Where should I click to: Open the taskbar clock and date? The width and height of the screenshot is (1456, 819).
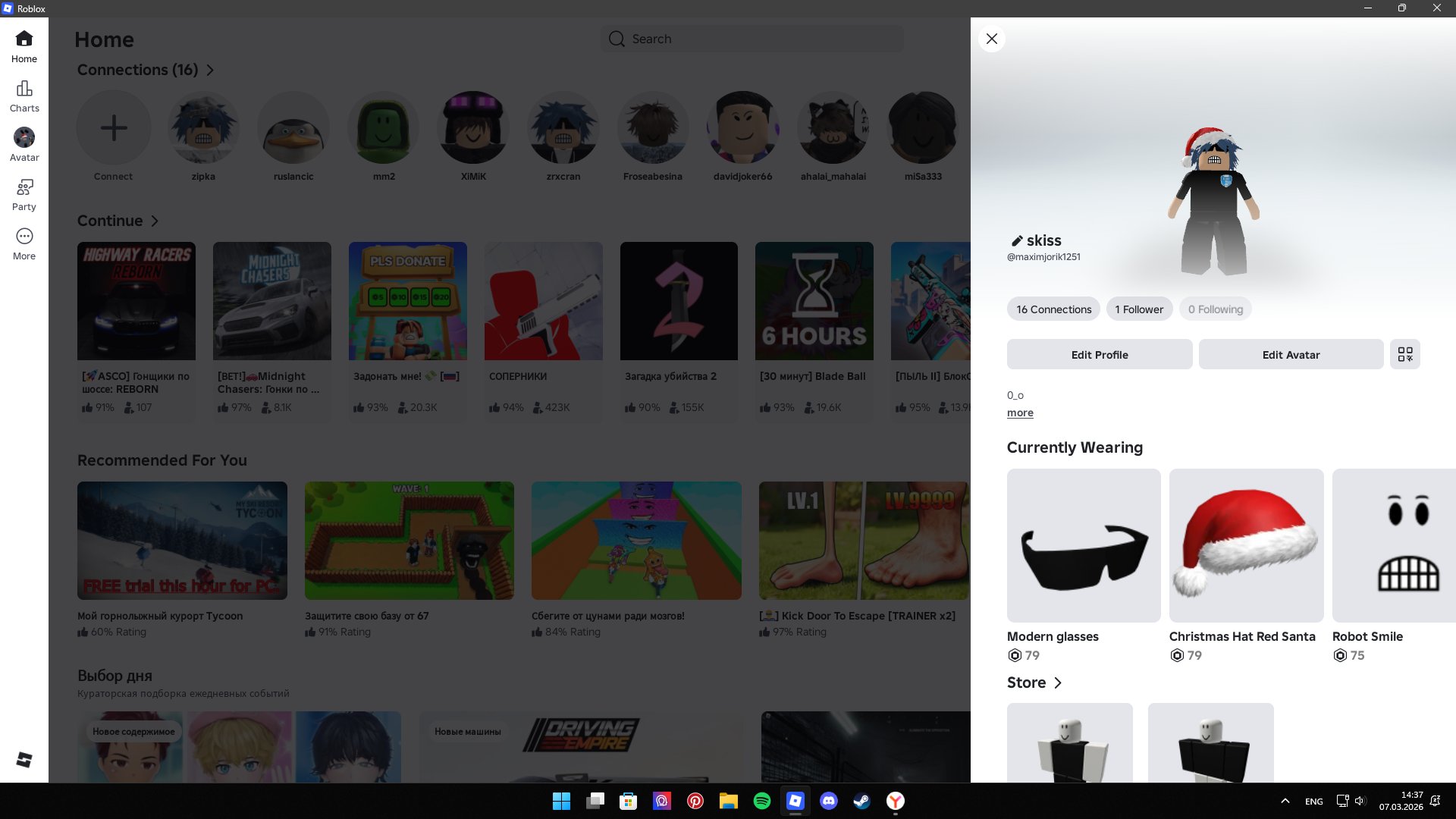tap(1401, 801)
